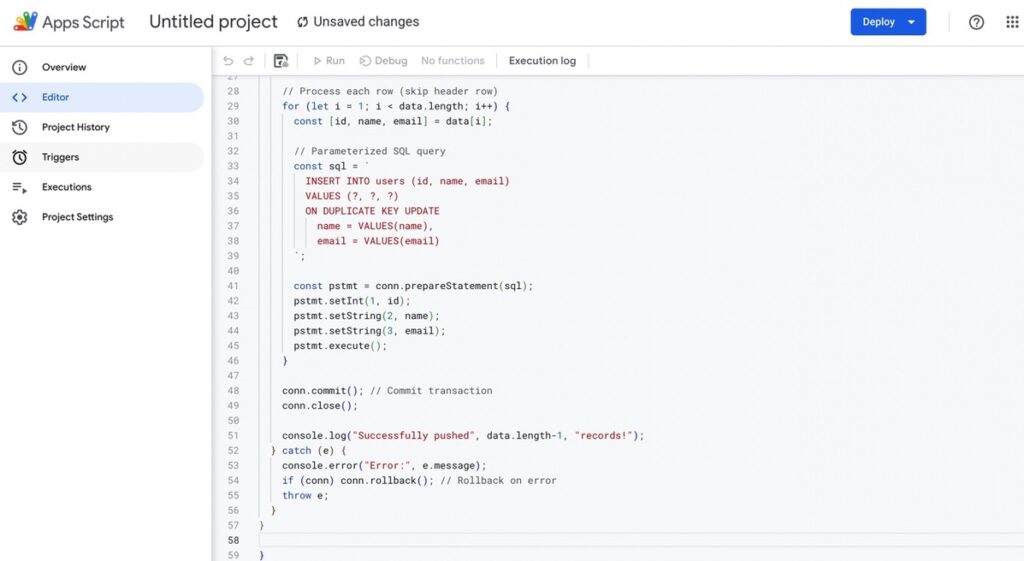Expand the Deploy dropdown arrow
This screenshot has height=561, width=1024.
(911, 22)
